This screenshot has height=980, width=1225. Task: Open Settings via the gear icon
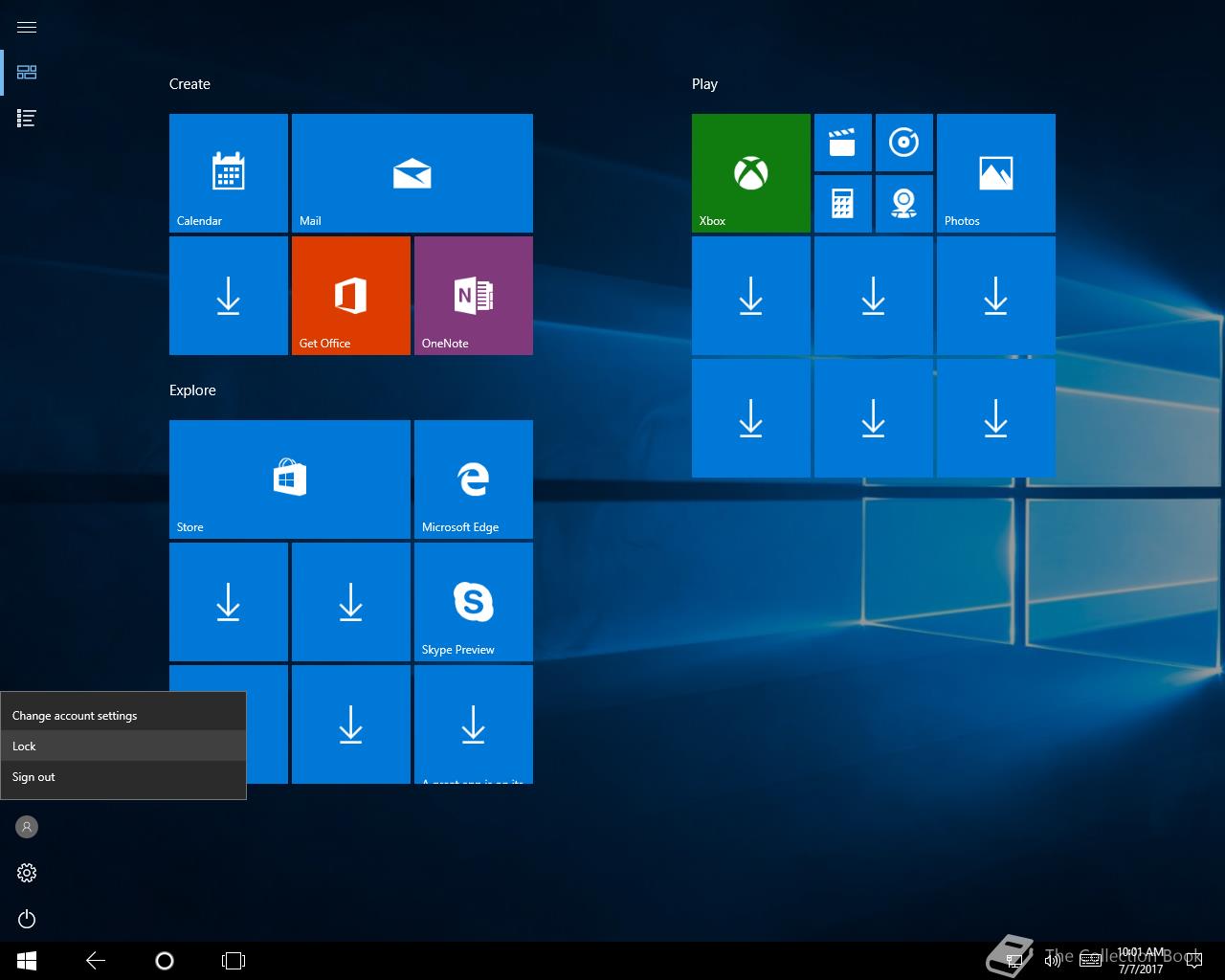coord(27,873)
